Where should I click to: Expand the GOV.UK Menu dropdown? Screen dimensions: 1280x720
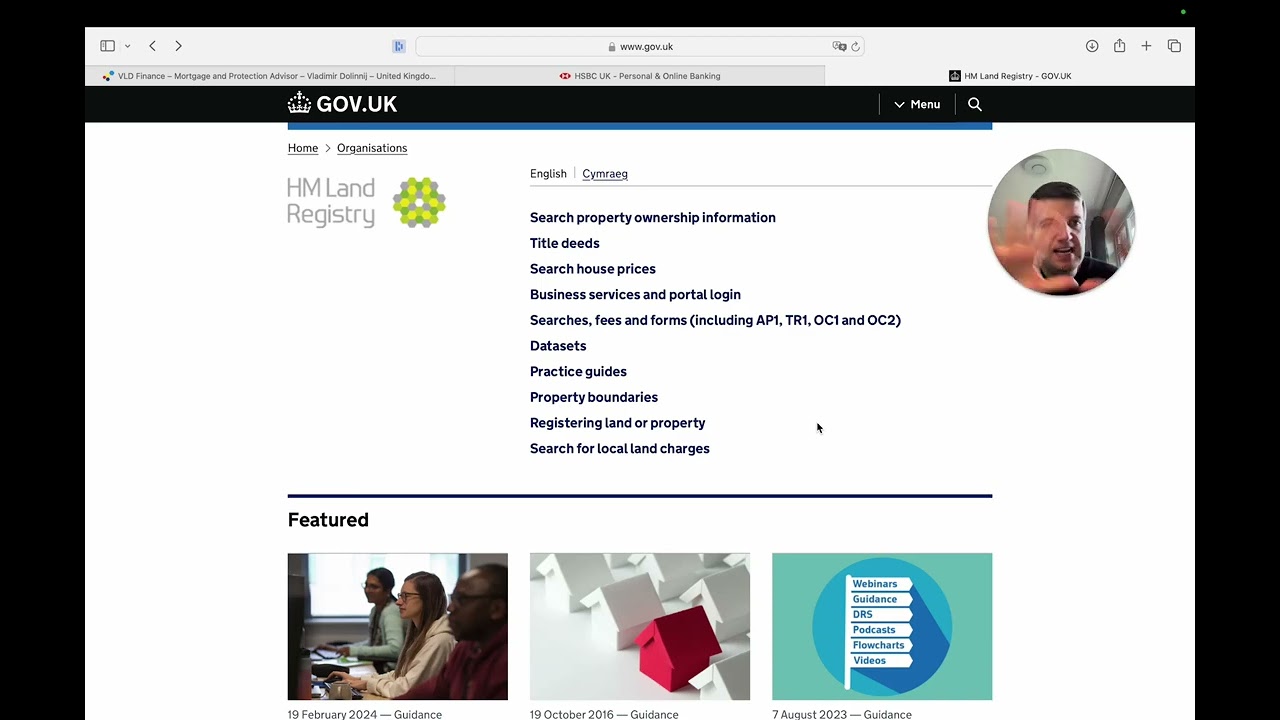917,104
